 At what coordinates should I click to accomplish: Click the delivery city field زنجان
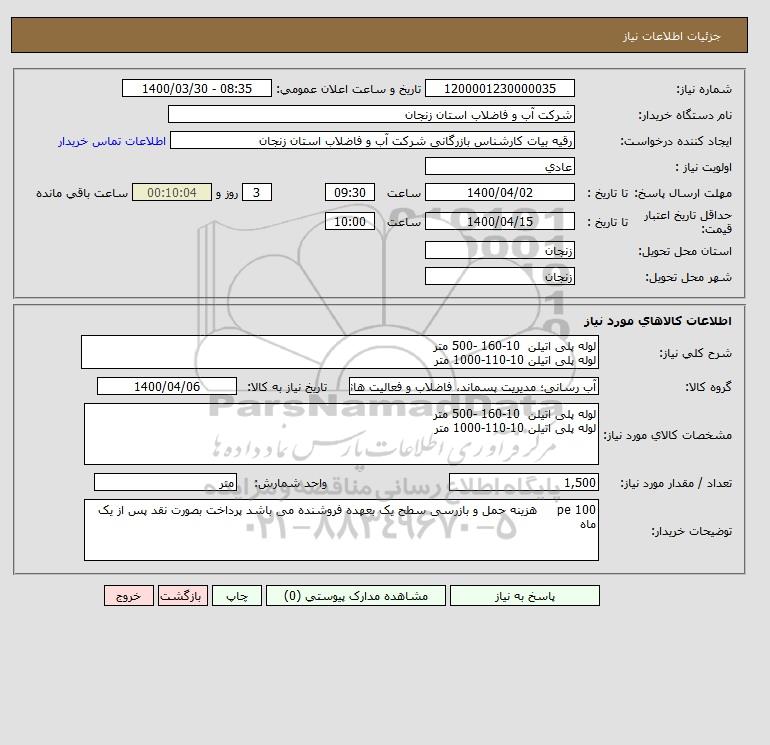tap(499, 276)
